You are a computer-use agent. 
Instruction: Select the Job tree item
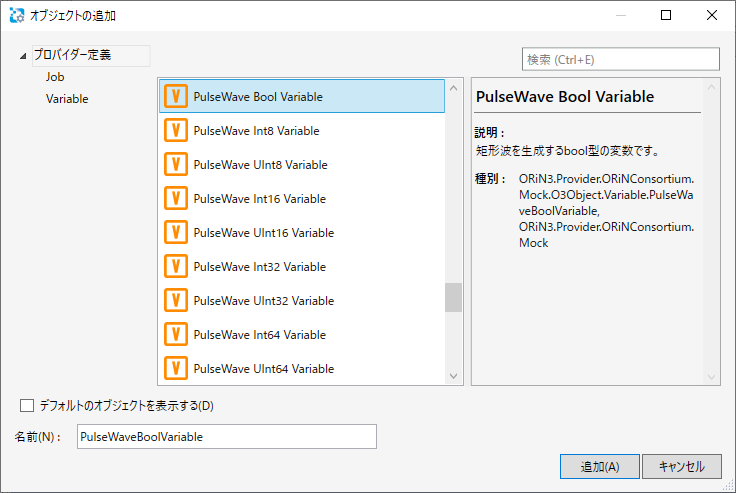[x=55, y=77]
